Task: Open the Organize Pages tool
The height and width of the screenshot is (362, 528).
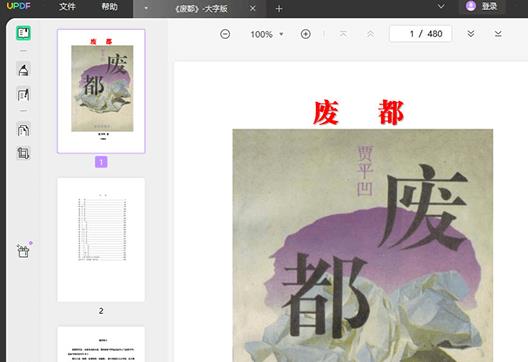Action: 24,129
